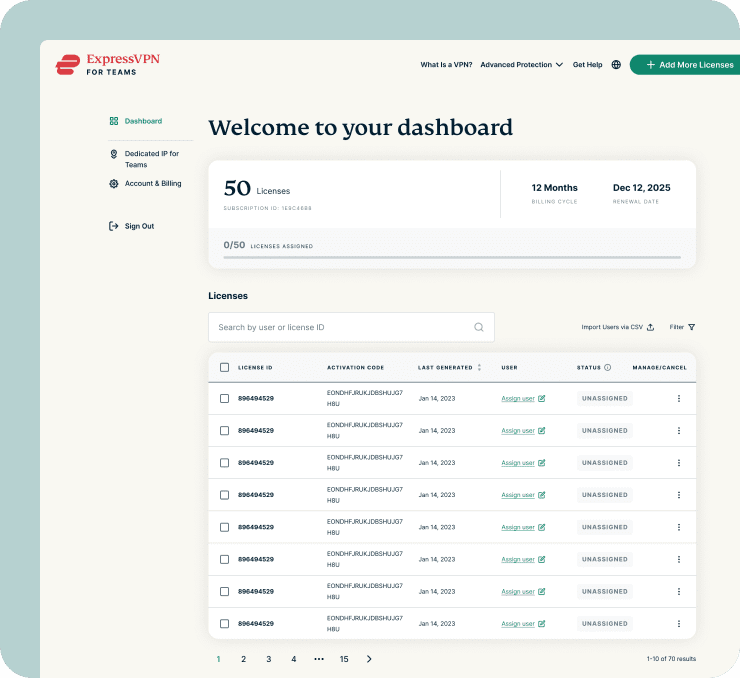Open the three-dot manage menu in eighth row
This screenshot has width=740, height=678.
pyautogui.click(x=679, y=624)
